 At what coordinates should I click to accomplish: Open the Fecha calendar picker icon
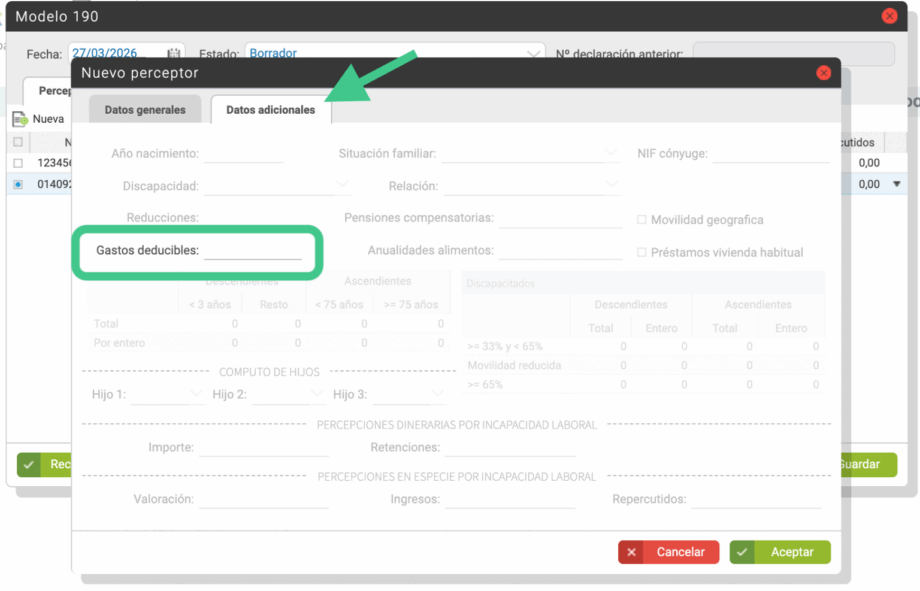tap(174, 53)
